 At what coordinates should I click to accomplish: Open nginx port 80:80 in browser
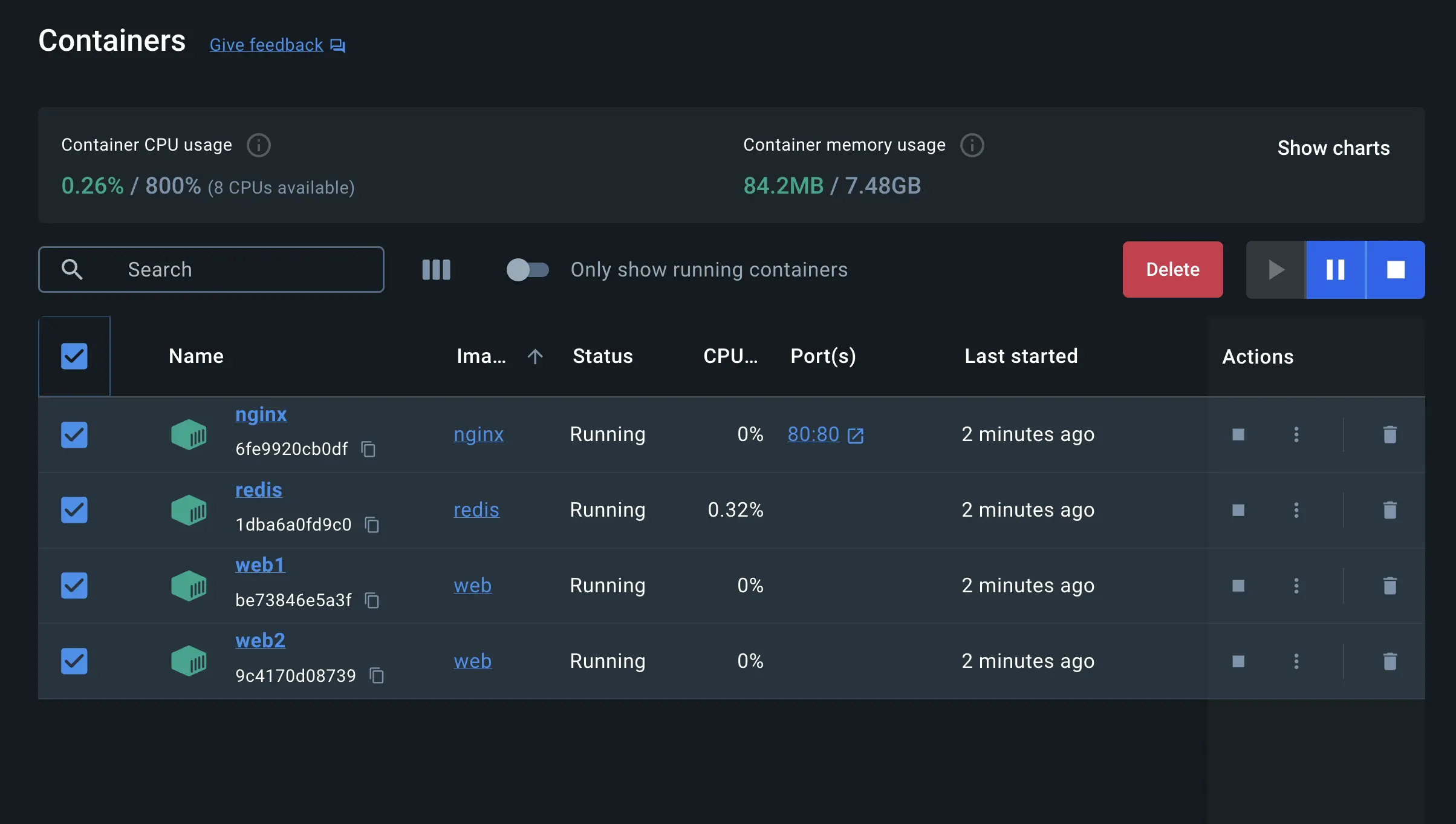click(856, 434)
